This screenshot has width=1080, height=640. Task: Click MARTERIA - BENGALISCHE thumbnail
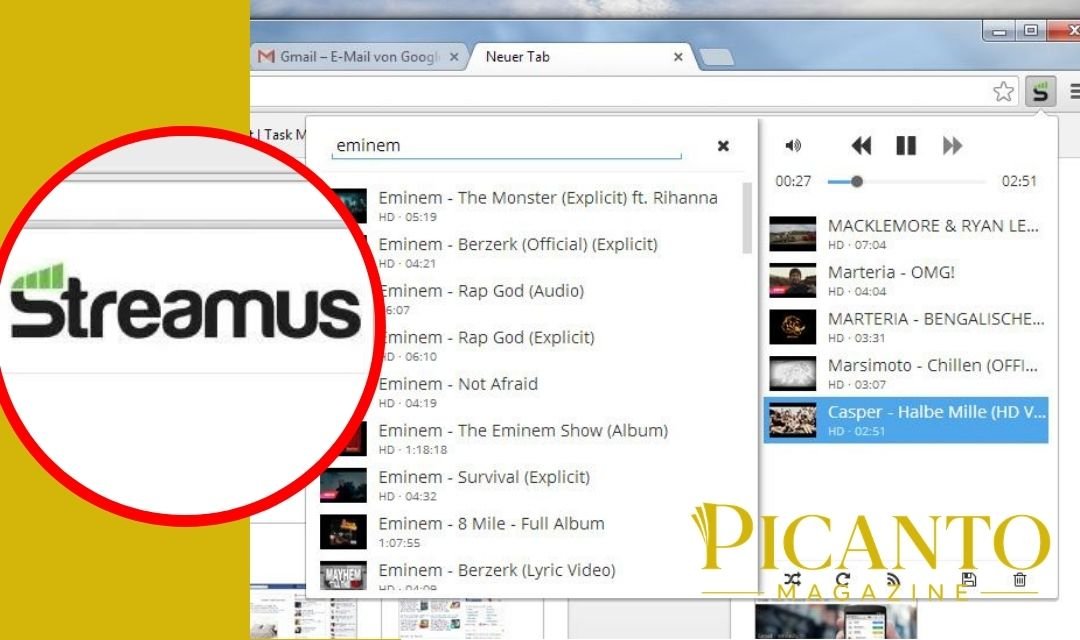coord(793,327)
